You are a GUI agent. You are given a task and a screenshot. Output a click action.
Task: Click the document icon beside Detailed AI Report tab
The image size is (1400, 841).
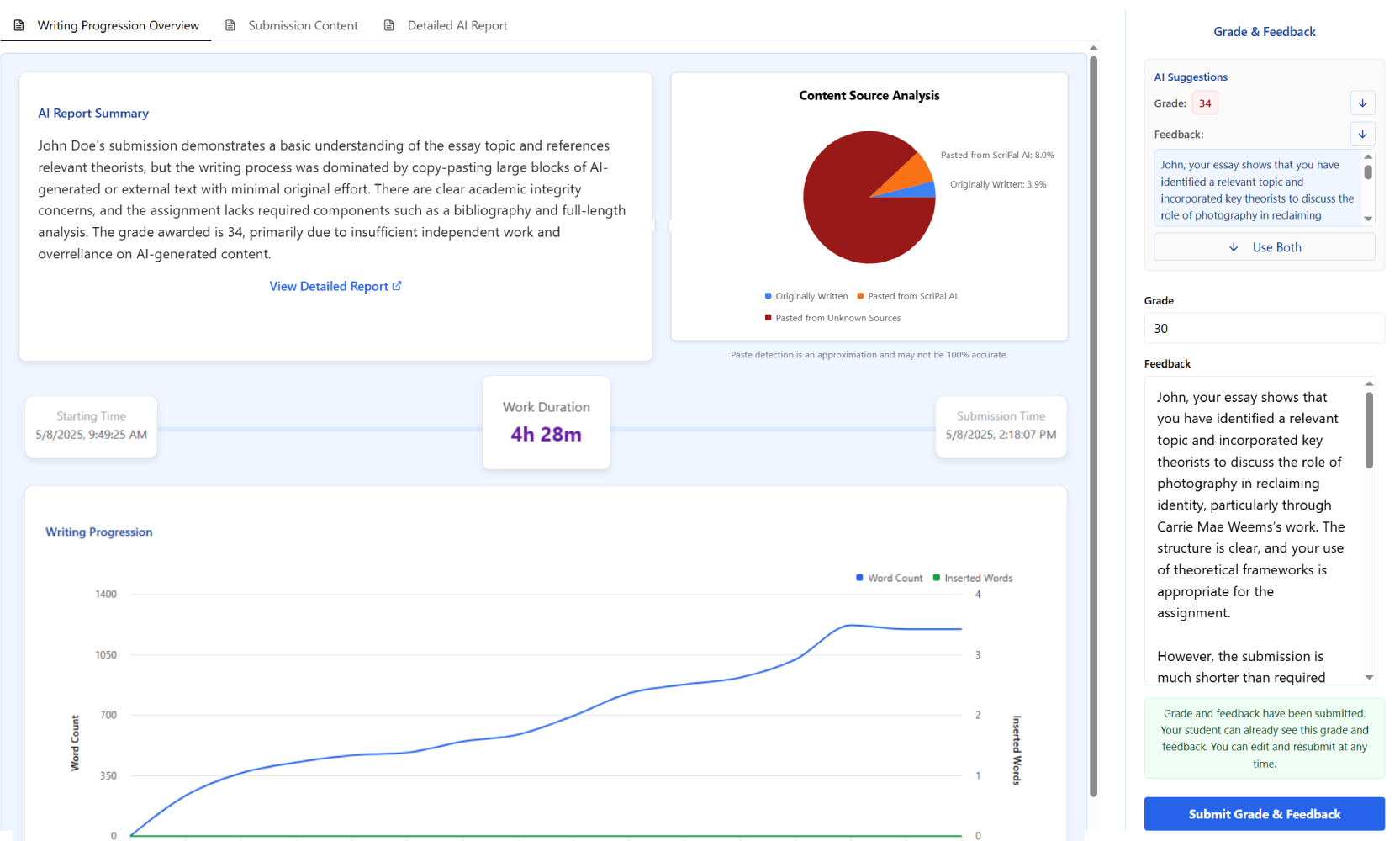[388, 25]
